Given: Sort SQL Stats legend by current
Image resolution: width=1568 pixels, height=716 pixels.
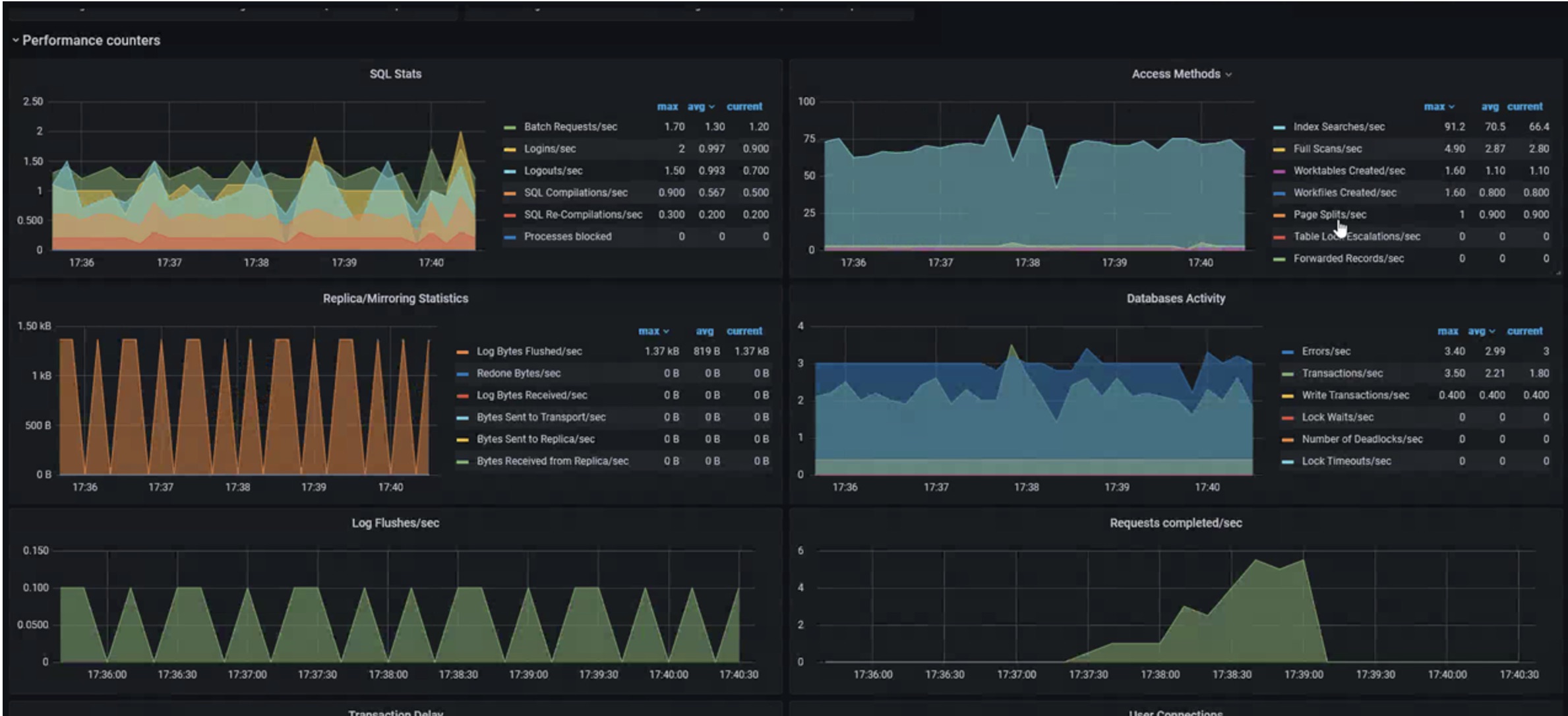Looking at the screenshot, I should [x=744, y=106].
